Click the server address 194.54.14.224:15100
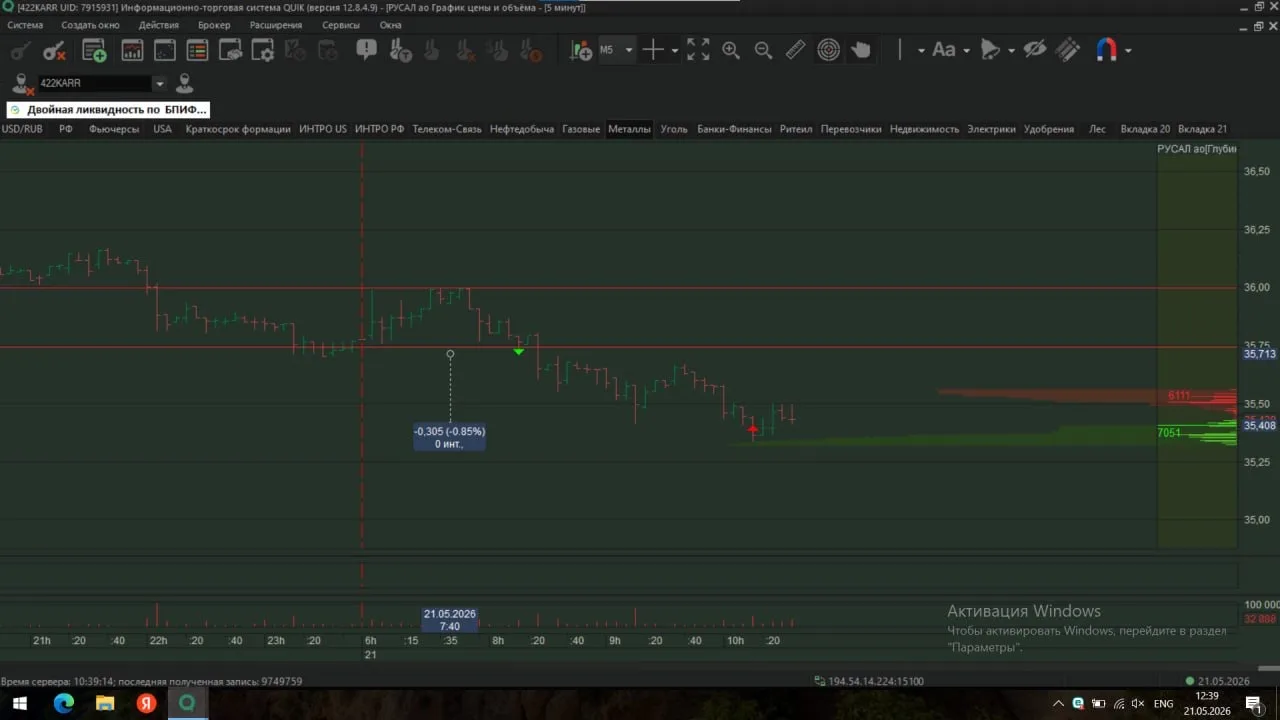This screenshot has height=720, width=1280. (876, 681)
